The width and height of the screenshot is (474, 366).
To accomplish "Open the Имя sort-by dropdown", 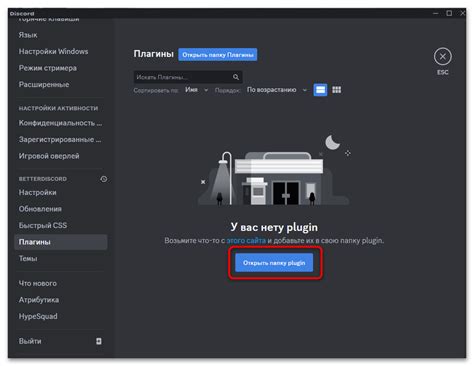I will [x=197, y=90].
